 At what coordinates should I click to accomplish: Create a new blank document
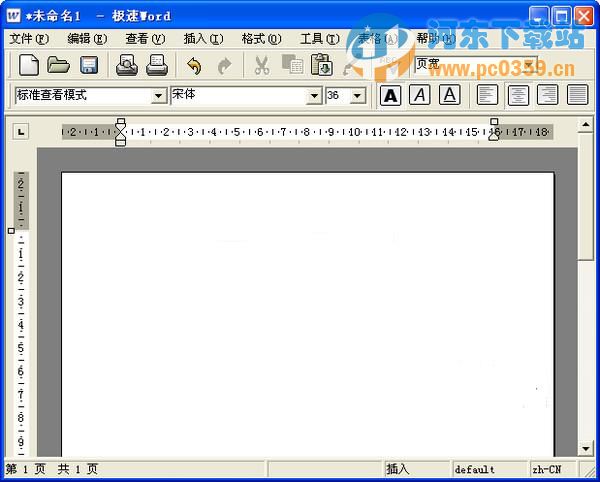(29, 65)
